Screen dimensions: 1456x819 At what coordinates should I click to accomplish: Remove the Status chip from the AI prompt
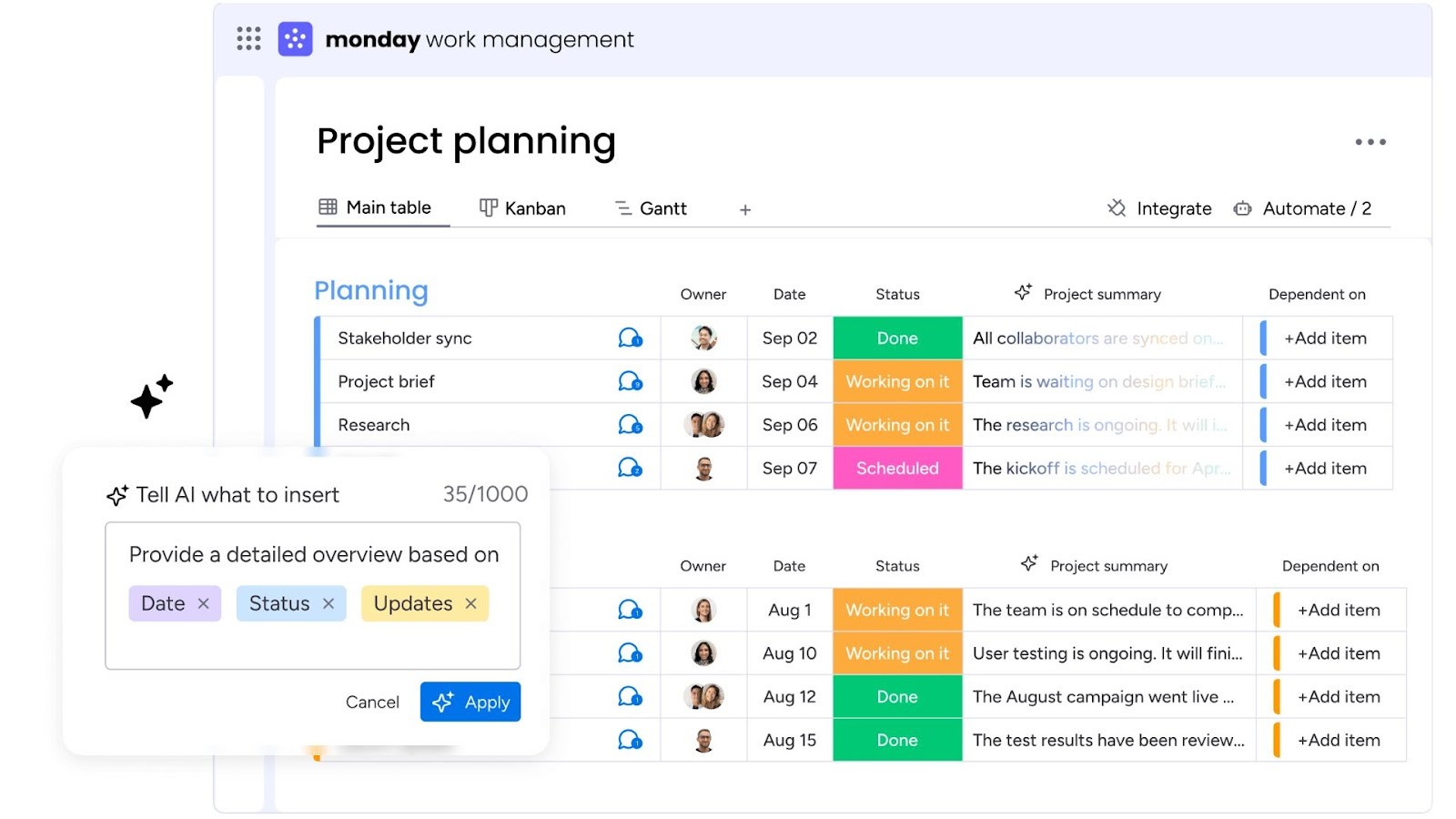[x=329, y=602]
